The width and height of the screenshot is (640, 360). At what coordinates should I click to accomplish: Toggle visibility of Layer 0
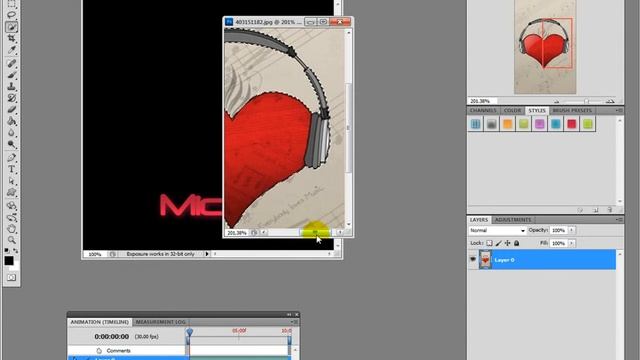[x=473, y=260]
